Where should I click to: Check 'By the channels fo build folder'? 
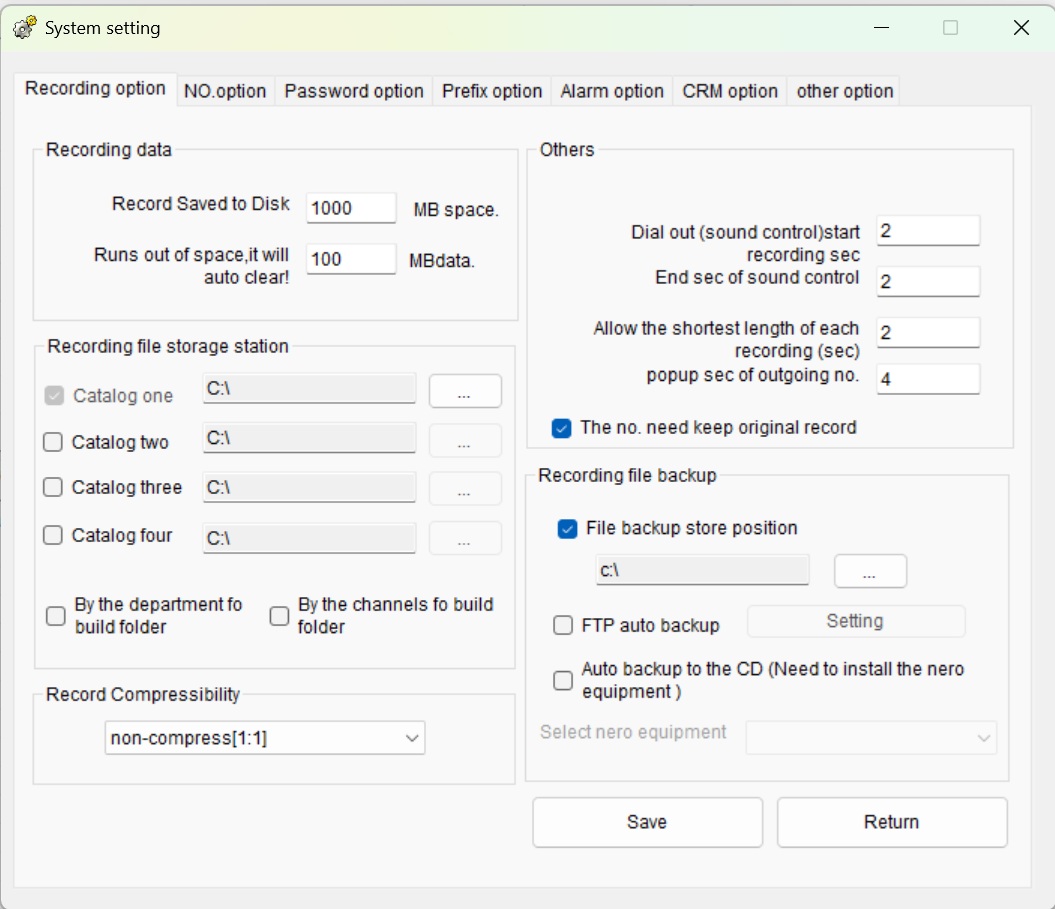click(279, 615)
